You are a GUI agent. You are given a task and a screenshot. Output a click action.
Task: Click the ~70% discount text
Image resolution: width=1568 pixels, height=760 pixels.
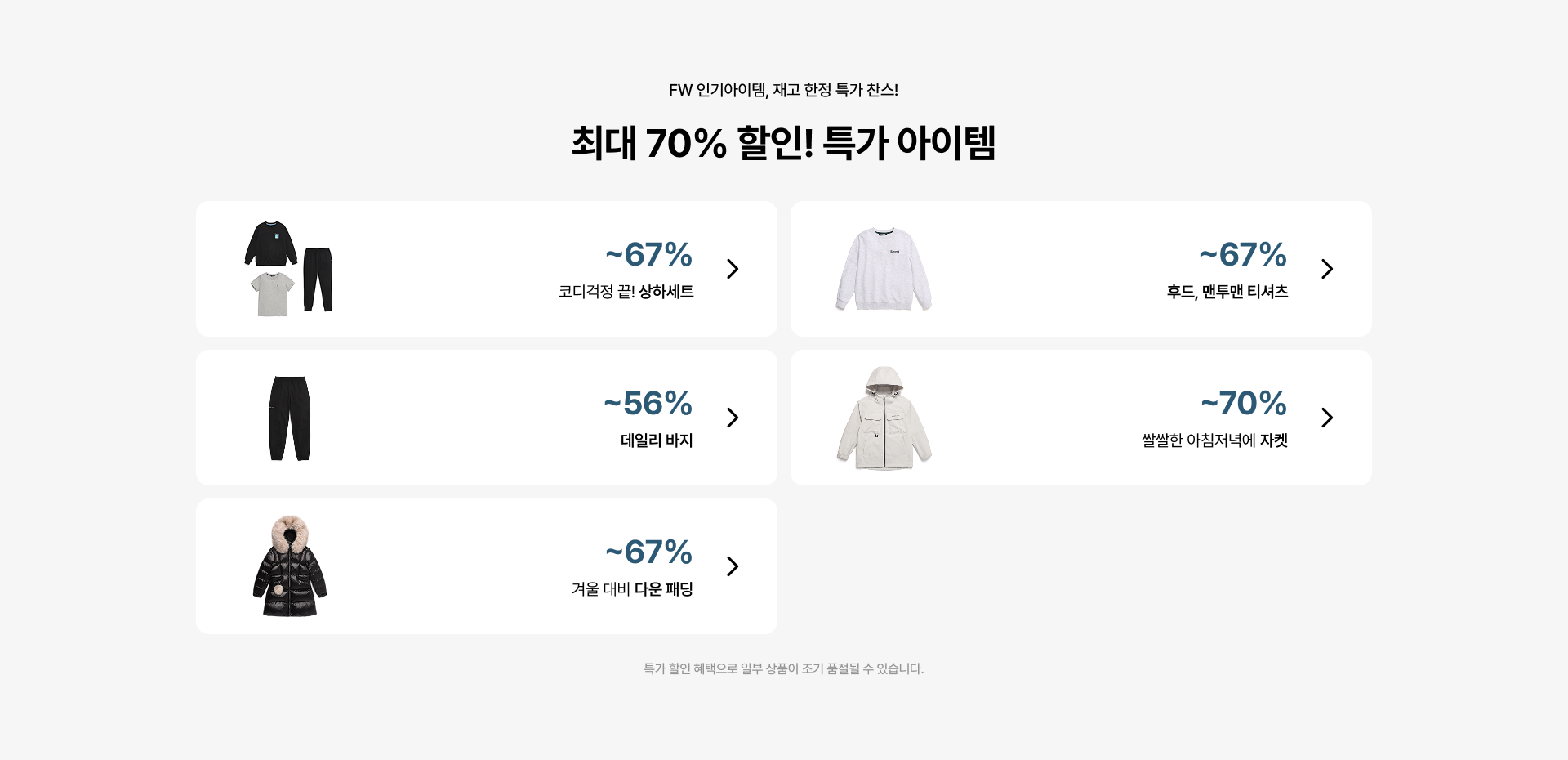[1244, 404]
